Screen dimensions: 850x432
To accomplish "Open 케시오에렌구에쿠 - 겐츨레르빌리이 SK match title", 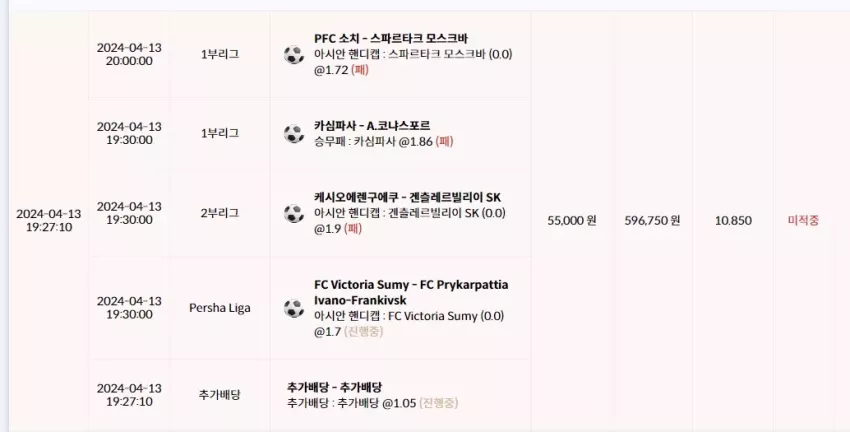I will (x=407, y=197).
